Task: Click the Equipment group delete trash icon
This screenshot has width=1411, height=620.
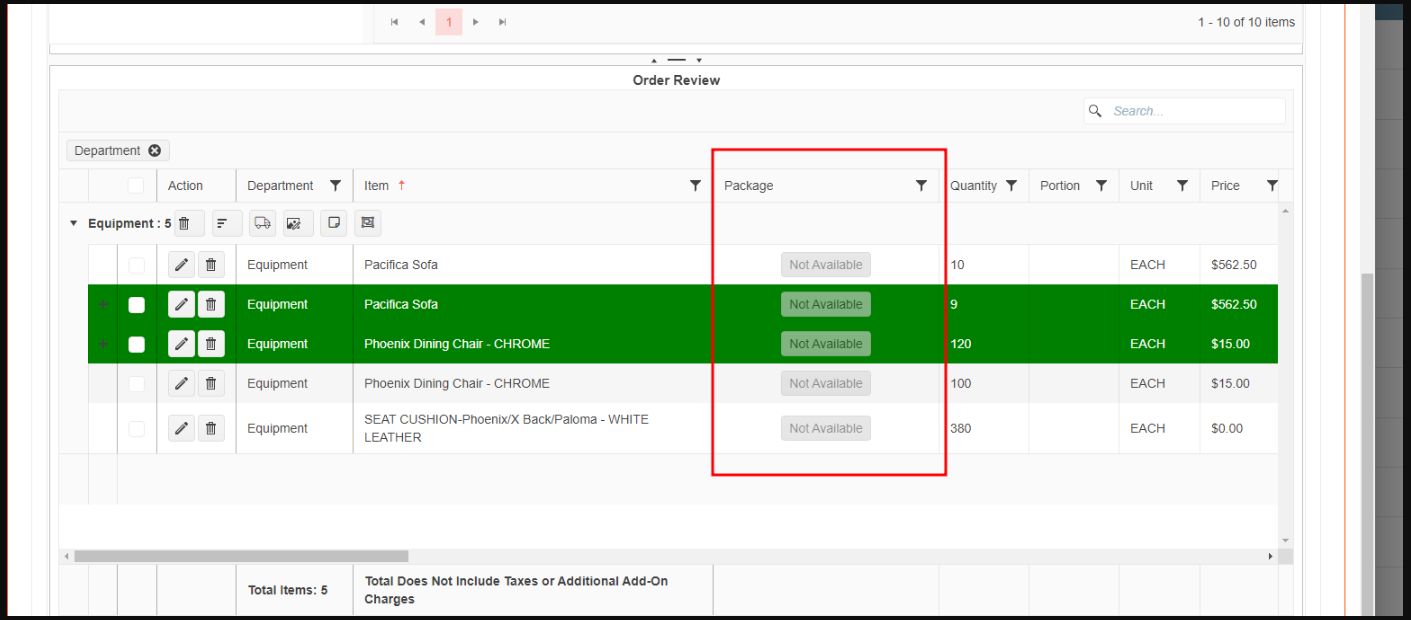Action: [x=185, y=224]
